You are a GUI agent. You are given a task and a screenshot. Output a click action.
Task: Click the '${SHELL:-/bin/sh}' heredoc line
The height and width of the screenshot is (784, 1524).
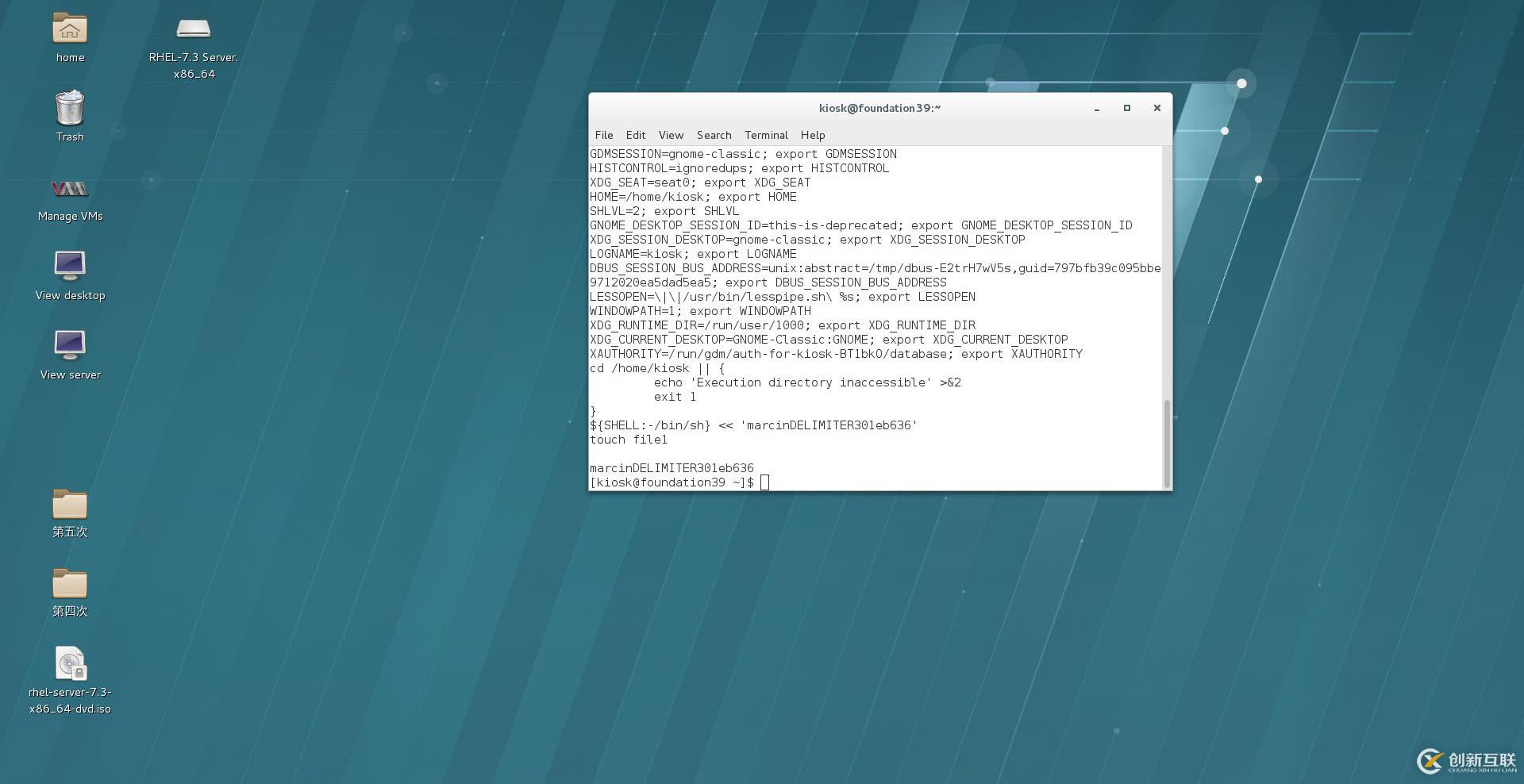pos(753,425)
